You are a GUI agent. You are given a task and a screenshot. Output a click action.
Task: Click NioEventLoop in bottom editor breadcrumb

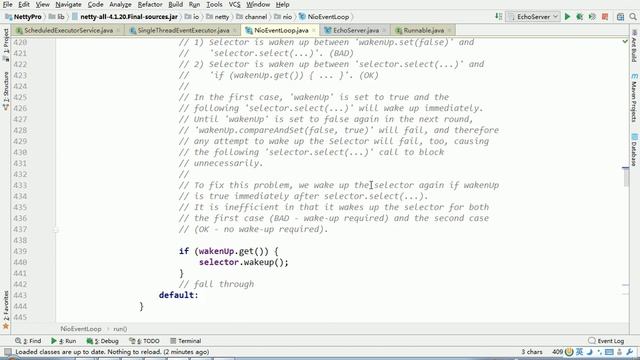81,329
